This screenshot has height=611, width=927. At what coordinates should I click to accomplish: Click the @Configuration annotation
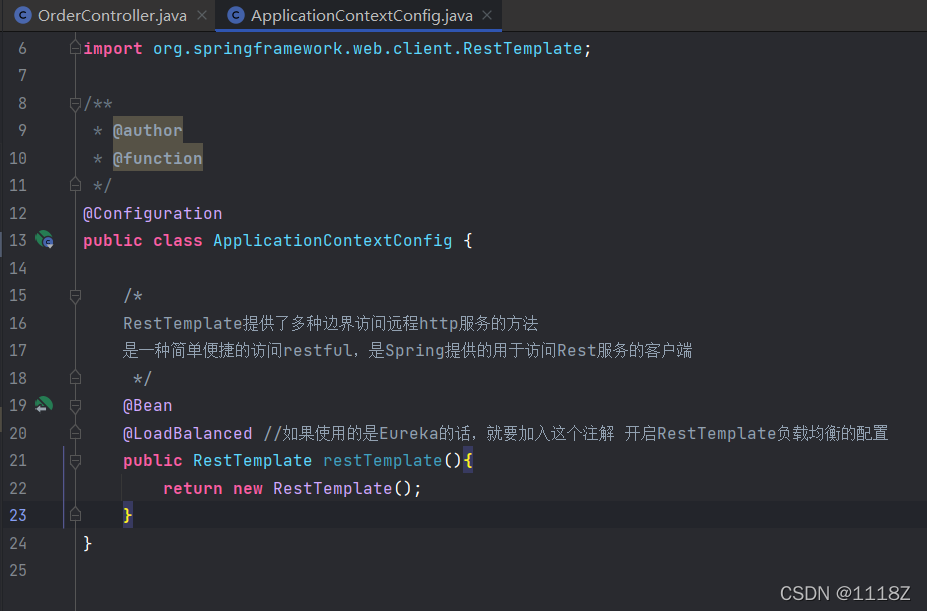[153, 213]
